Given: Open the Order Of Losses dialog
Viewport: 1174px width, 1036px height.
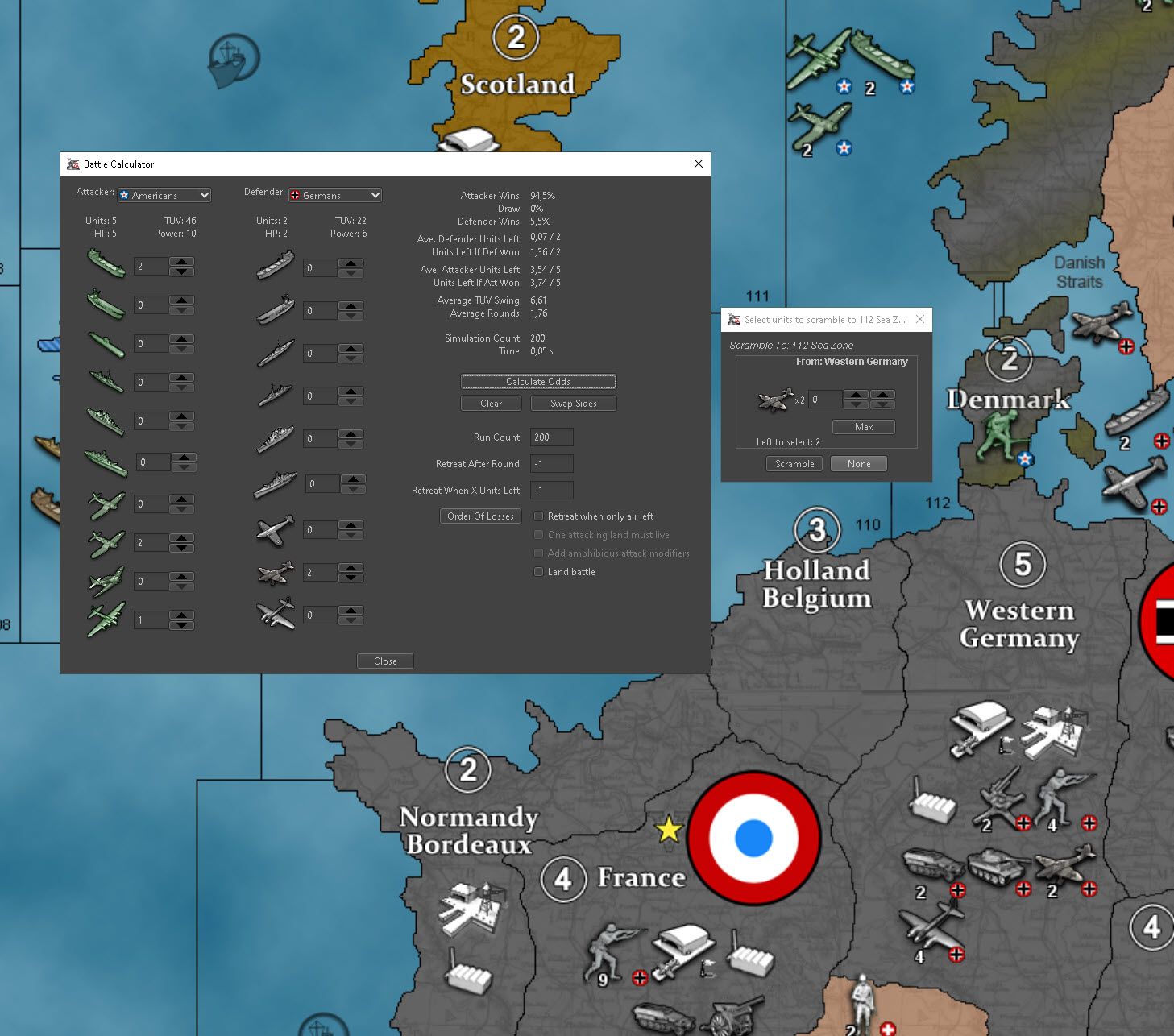Looking at the screenshot, I should point(480,516).
